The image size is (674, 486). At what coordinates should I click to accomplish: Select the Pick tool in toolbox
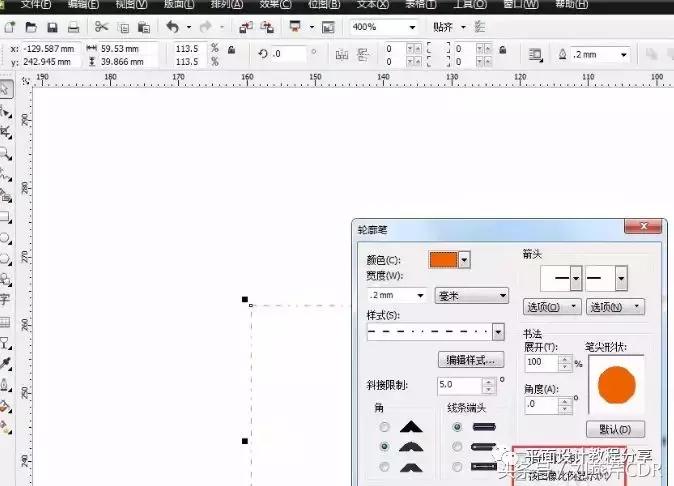click(x=5, y=89)
